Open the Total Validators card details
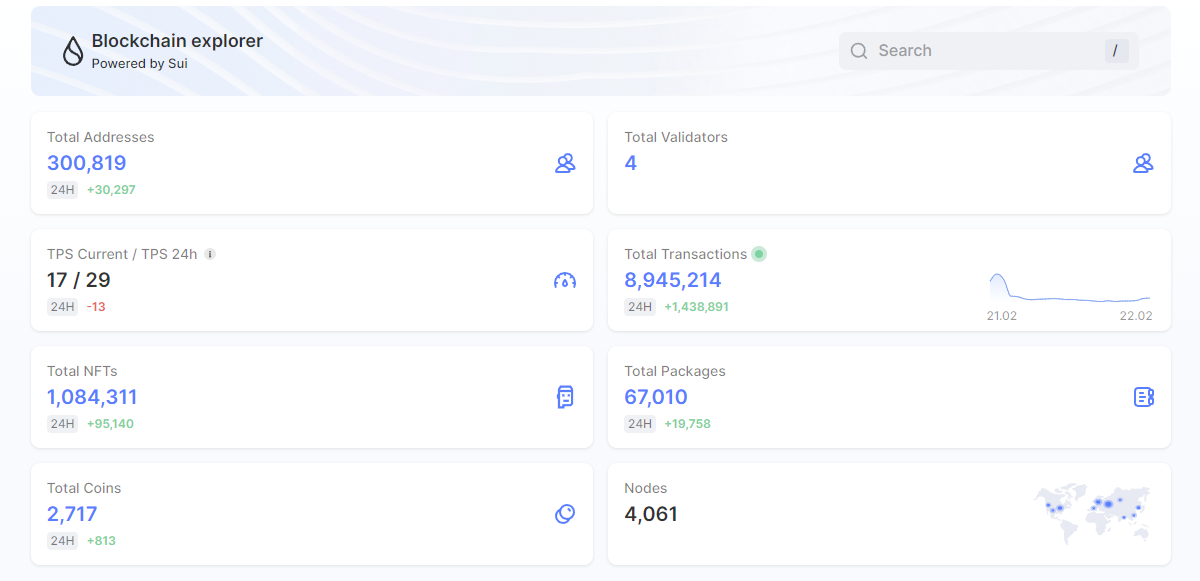Viewport: 1200px width, 581px height. [x=889, y=163]
